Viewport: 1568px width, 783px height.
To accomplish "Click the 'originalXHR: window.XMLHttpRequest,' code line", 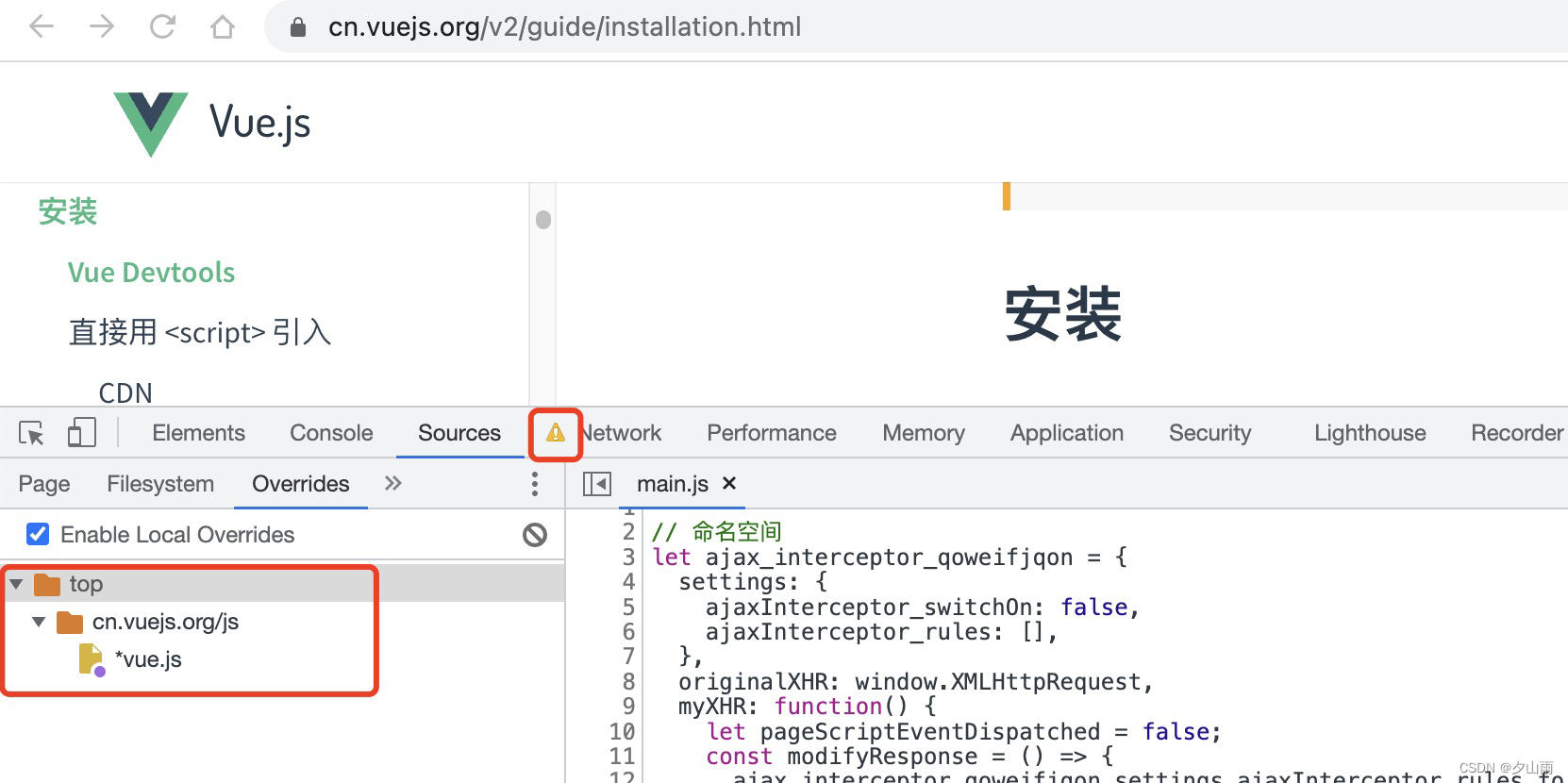I will tap(915, 682).
